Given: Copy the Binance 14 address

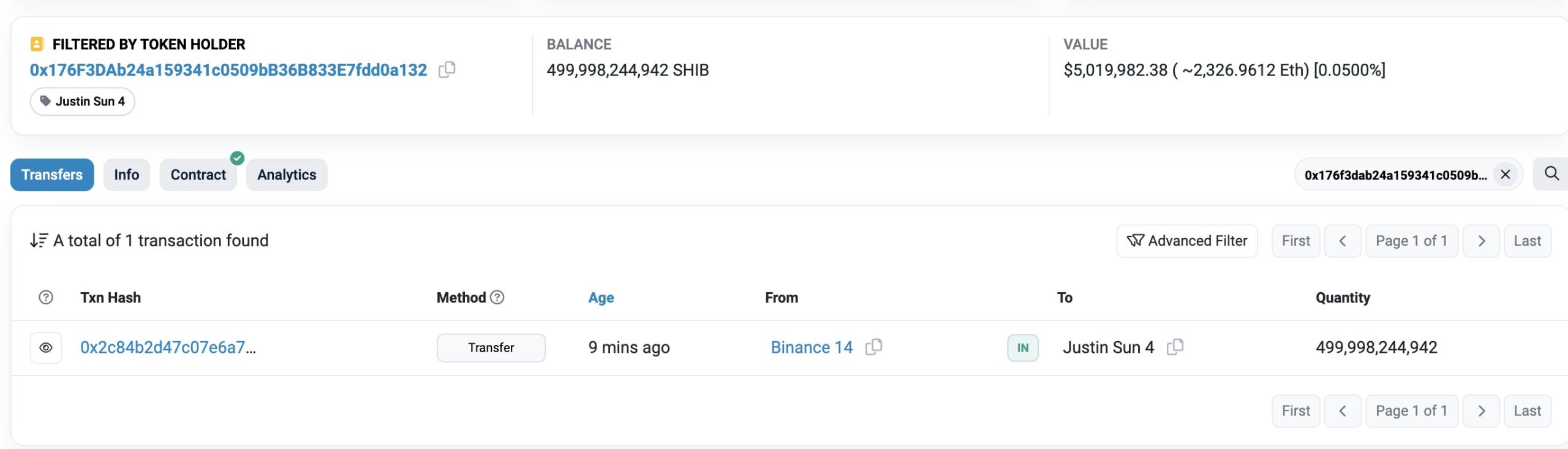Looking at the screenshot, I should coord(873,347).
